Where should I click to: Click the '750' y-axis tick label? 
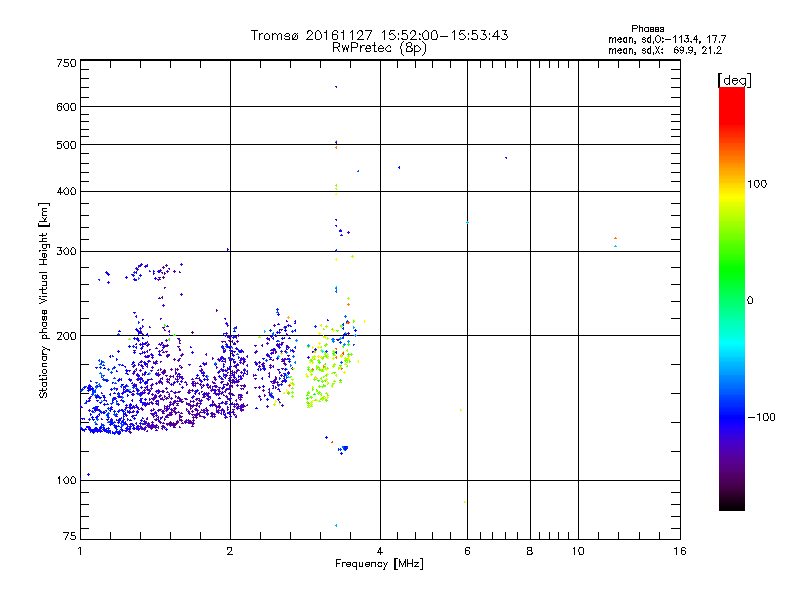(66, 63)
